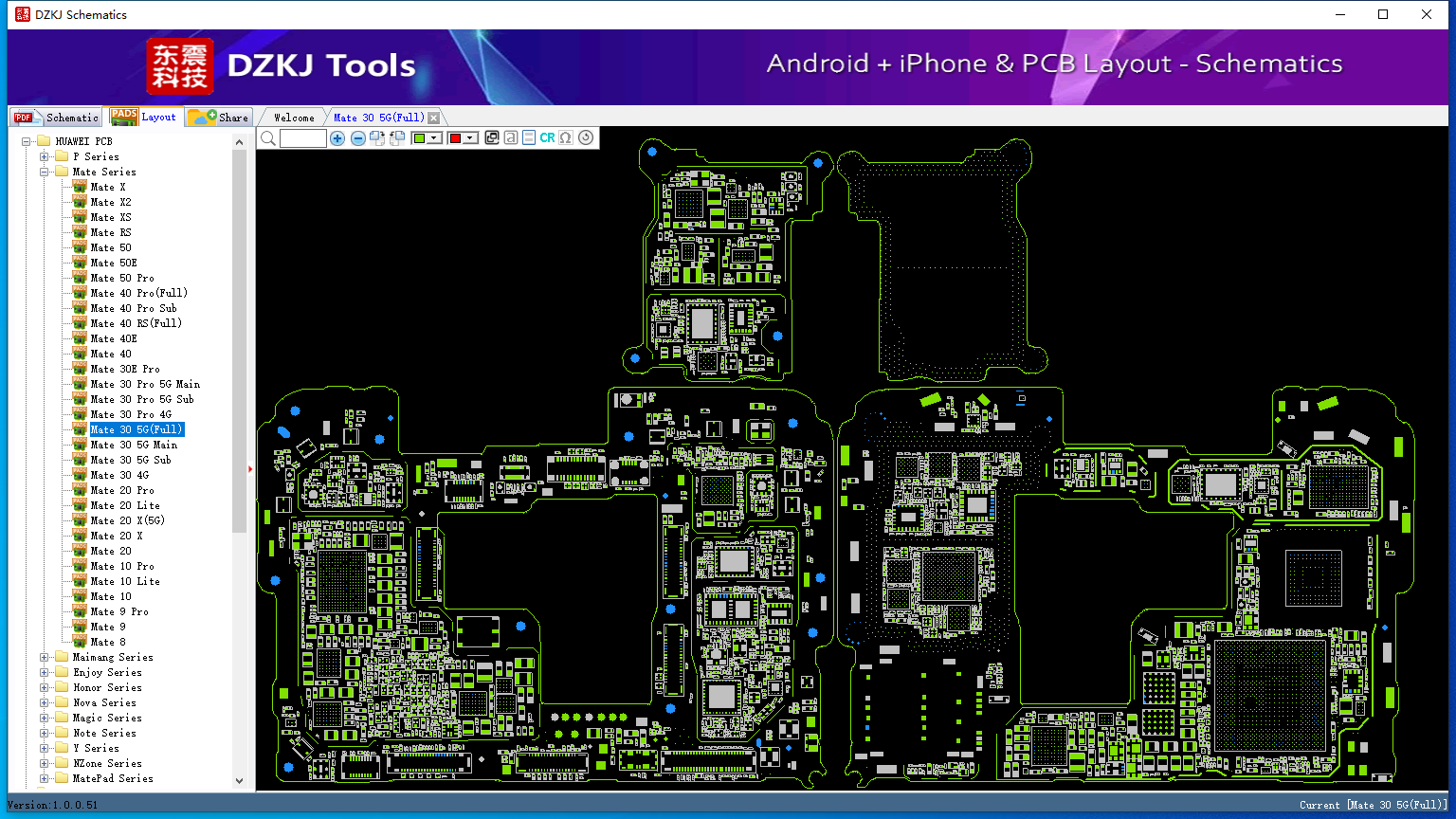Image resolution: width=1456 pixels, height=819 pixels.
Task: Select Mate RS in the tree
Action: pos(111,232)
